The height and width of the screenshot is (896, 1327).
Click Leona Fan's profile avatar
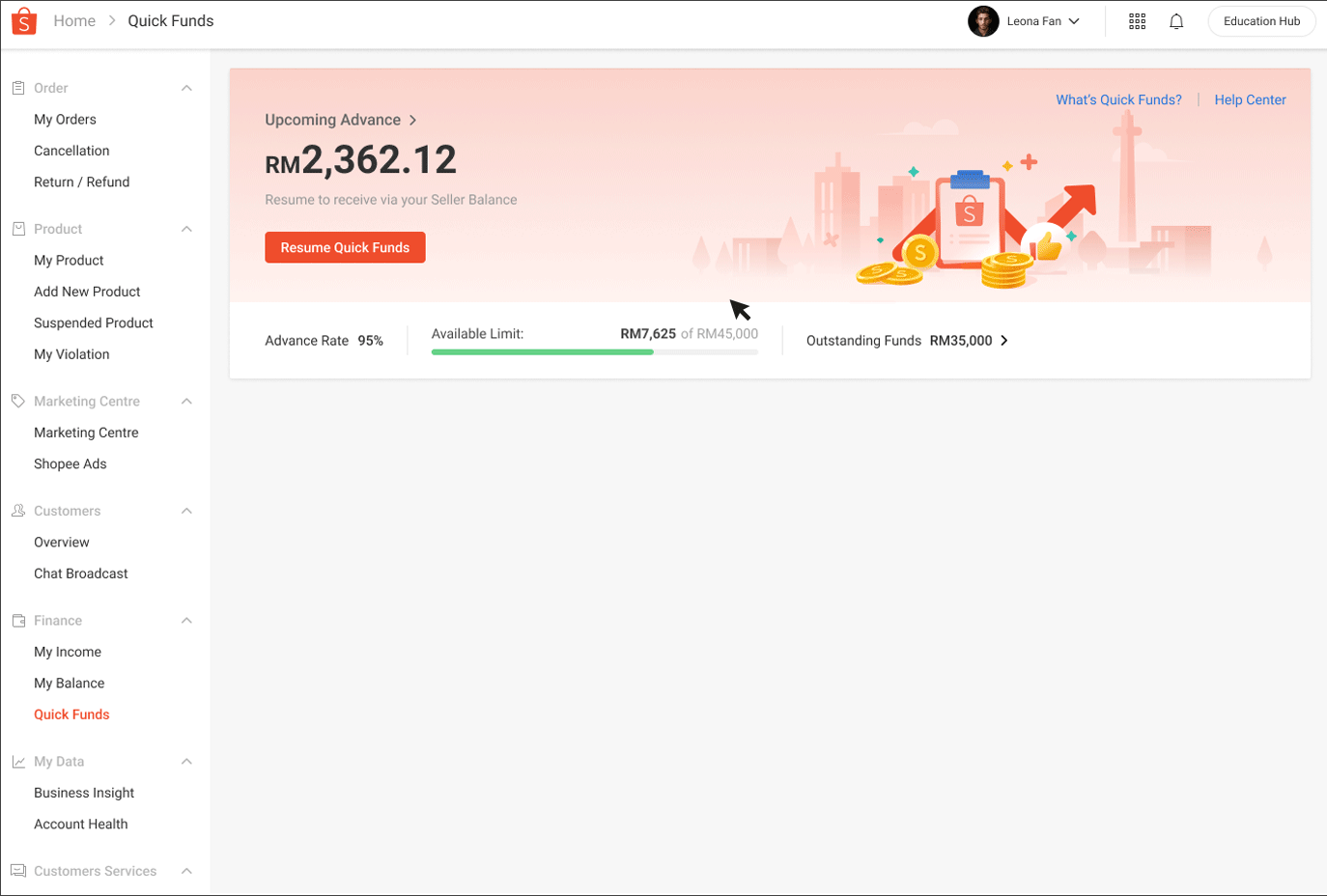pos(983,21)
